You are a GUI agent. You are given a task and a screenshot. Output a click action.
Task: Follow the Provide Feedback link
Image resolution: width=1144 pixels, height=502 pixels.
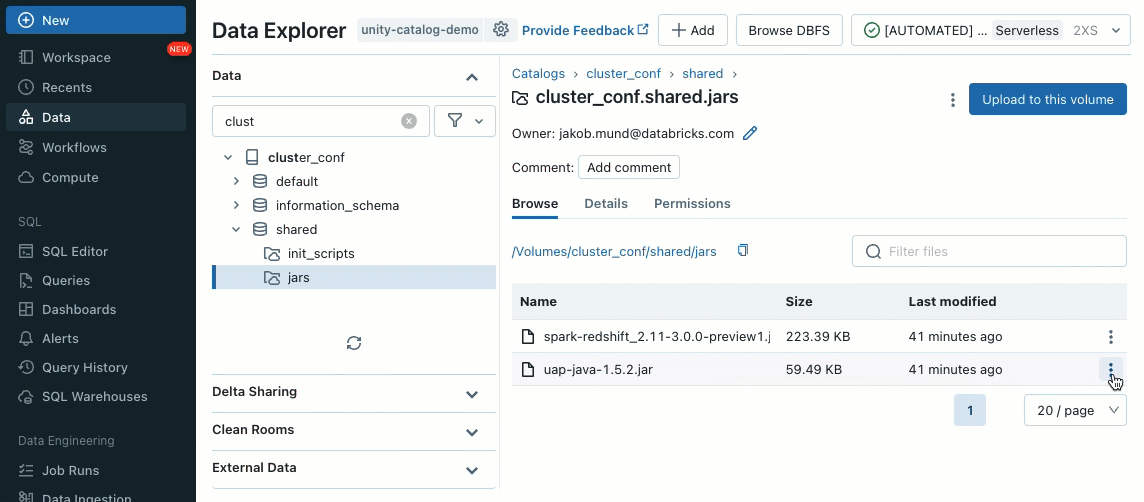585,30
